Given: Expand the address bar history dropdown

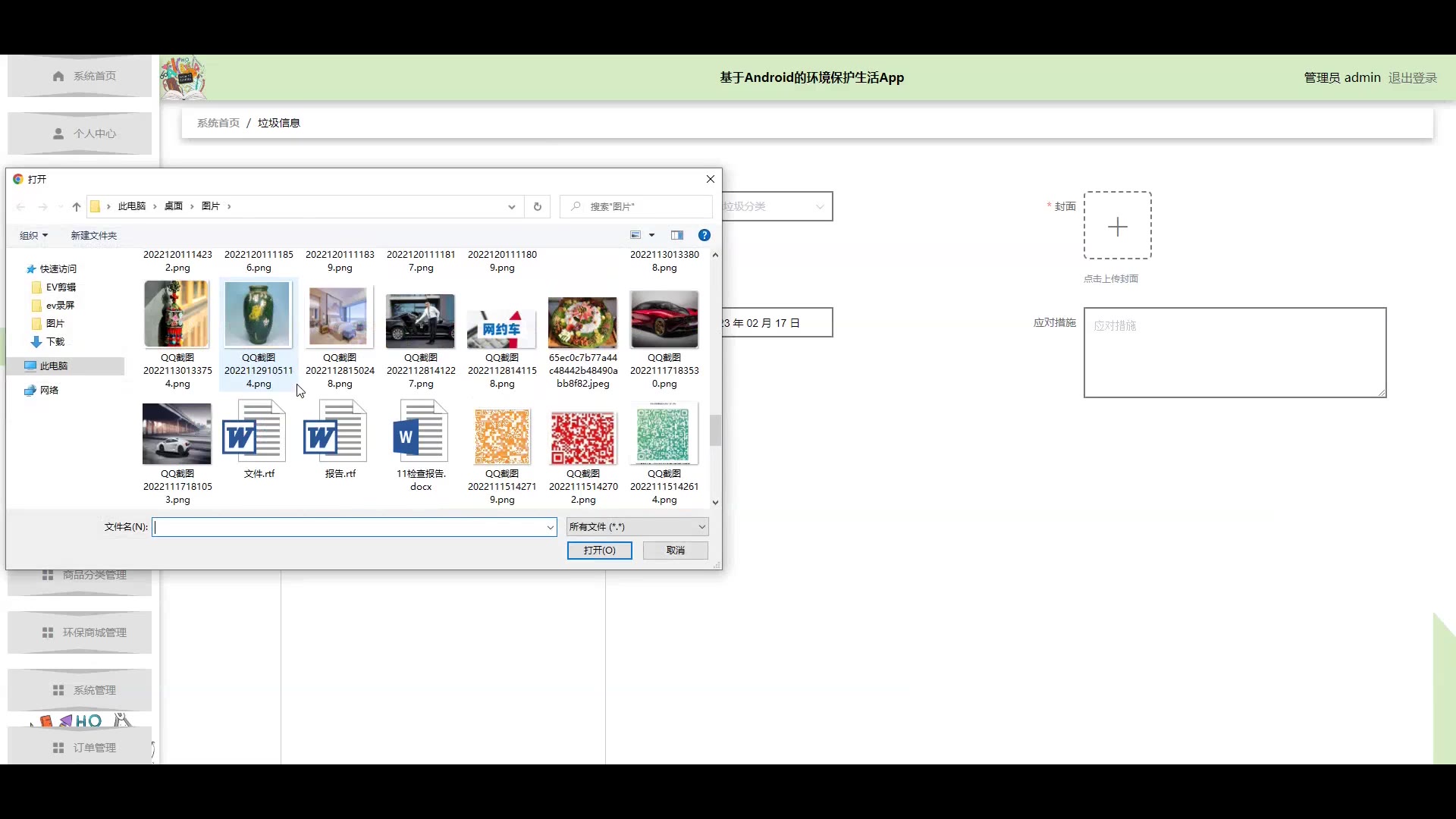Looking at the screenshot, I should (512, 206).
